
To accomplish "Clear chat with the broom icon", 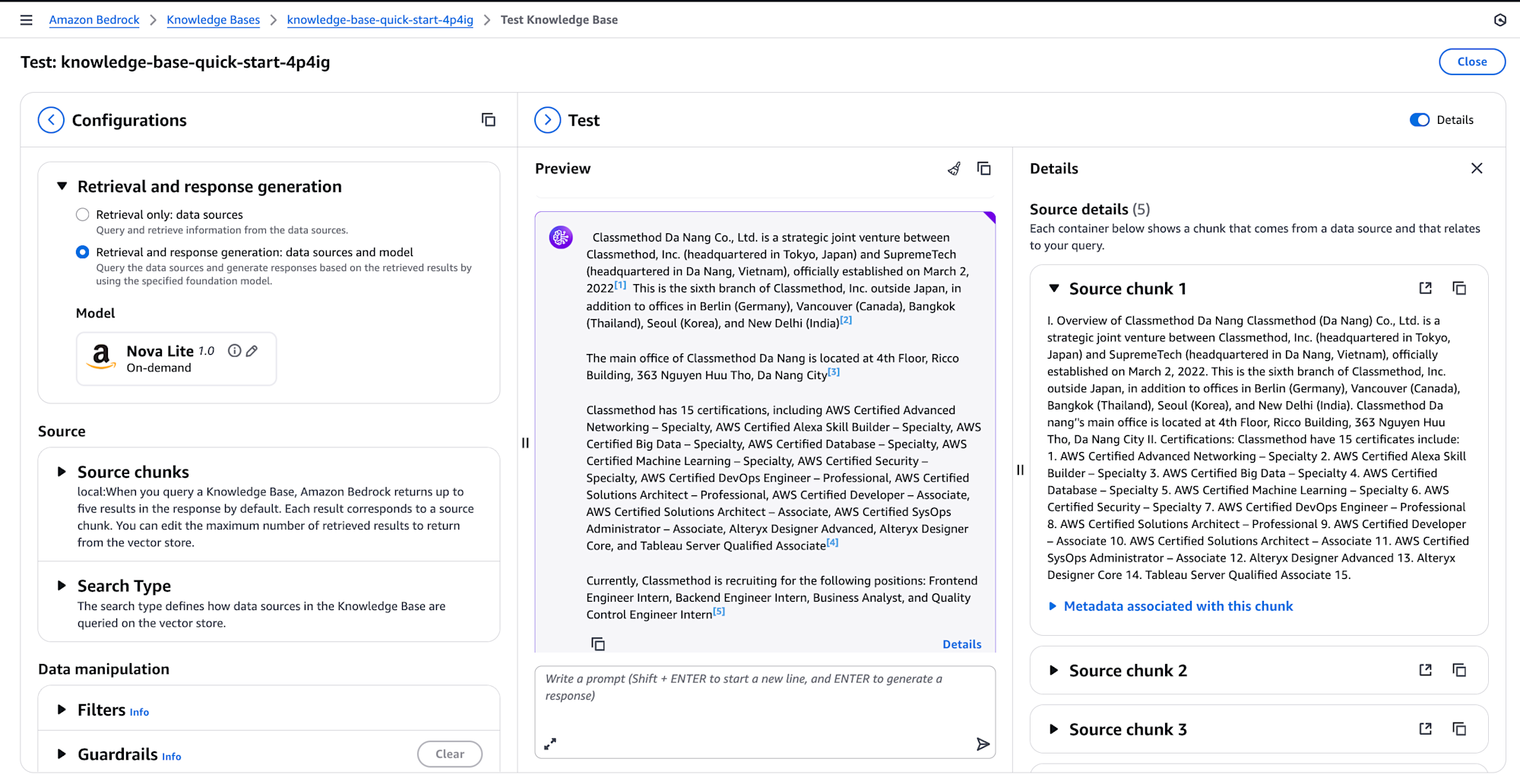I will point(954,169).
